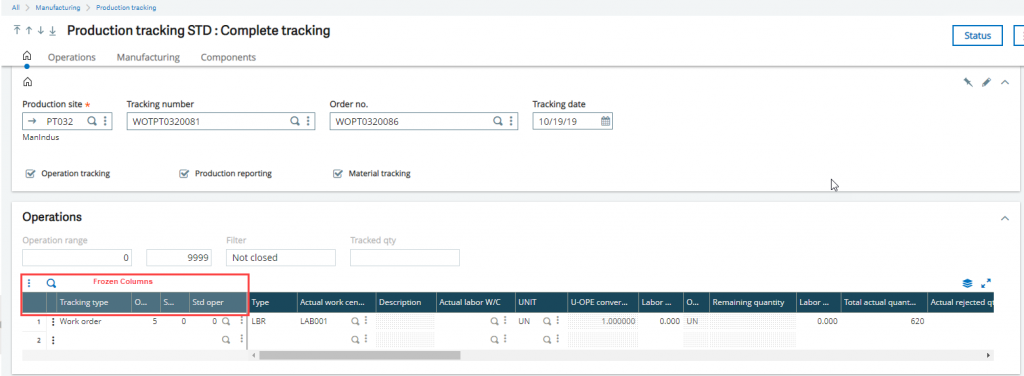
Task: Click the pin icon in header section
Action: (968, 82)
